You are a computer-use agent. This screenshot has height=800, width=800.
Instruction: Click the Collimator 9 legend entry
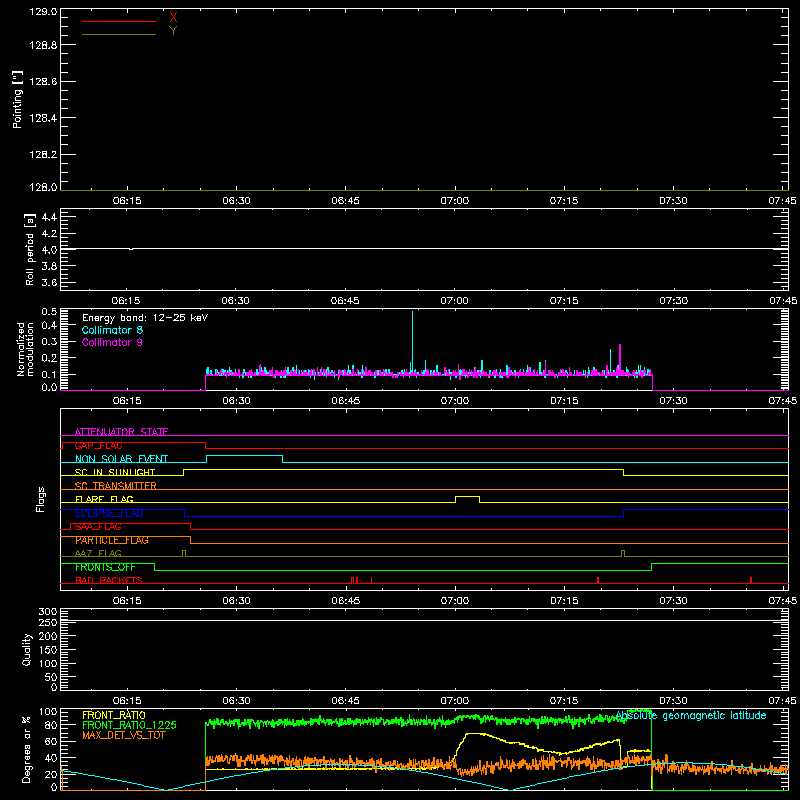coord(112,342)
